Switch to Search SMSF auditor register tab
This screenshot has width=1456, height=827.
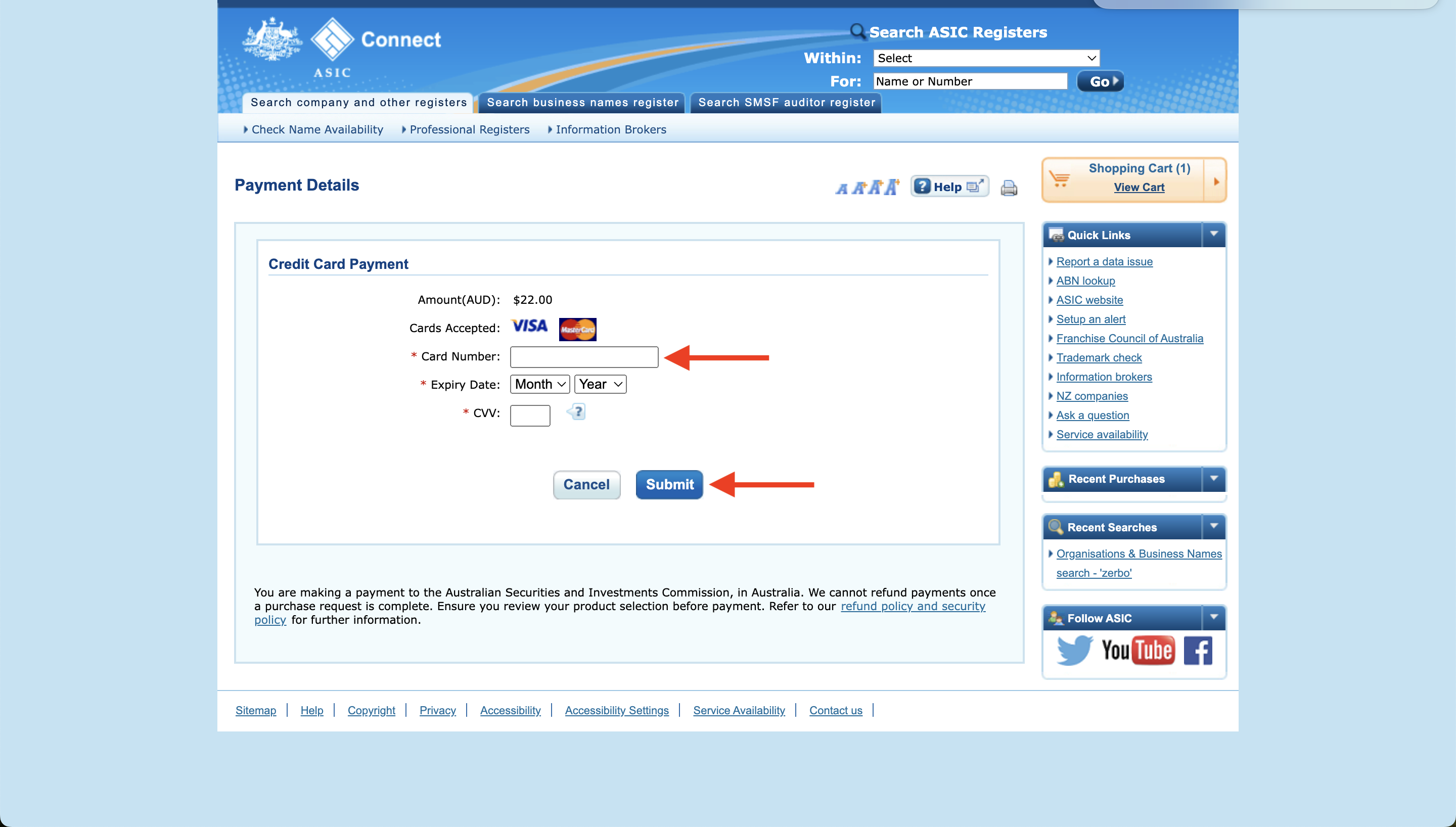tap(786, 103)
